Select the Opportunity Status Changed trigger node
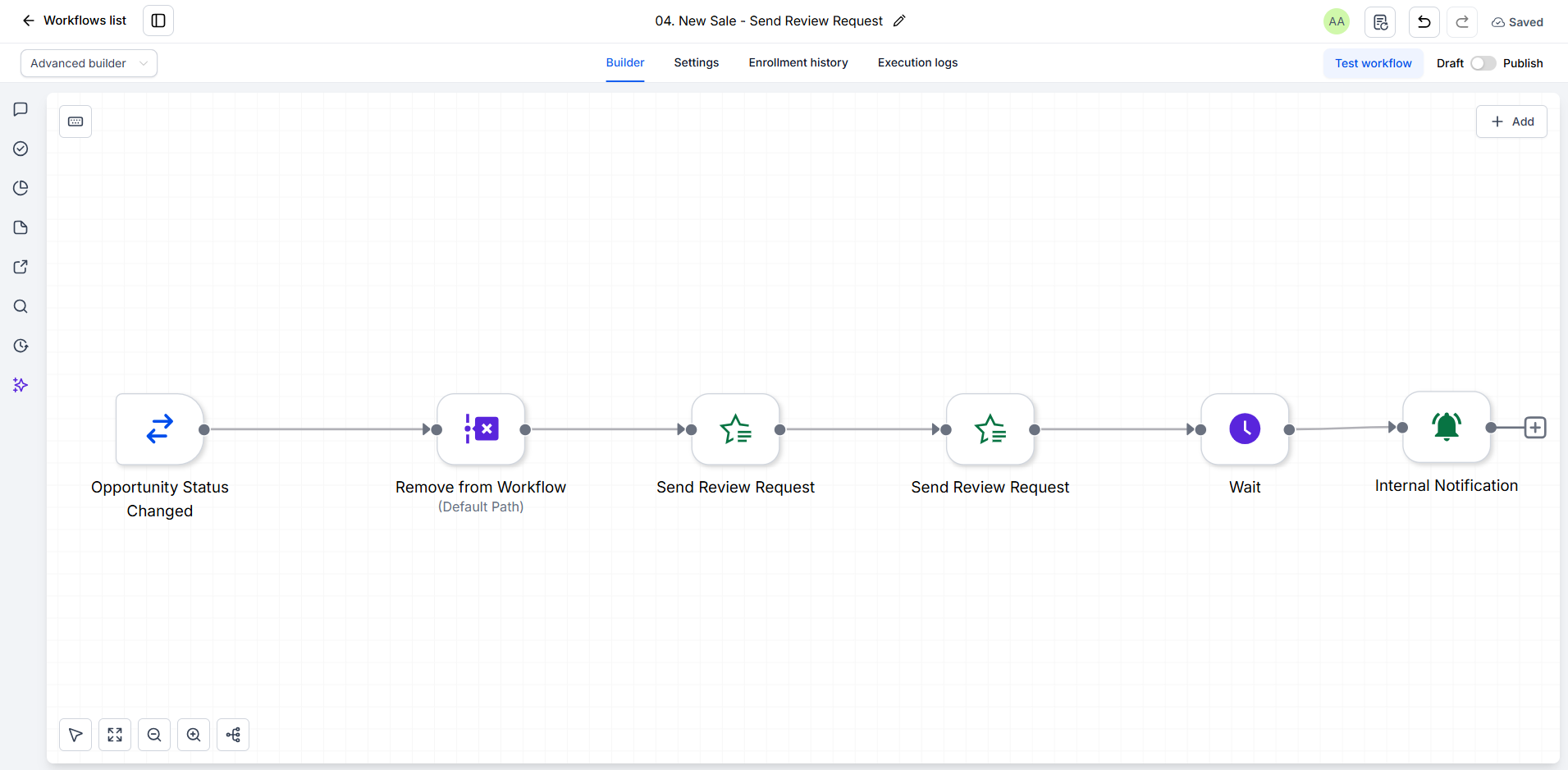 pos(160,429)
